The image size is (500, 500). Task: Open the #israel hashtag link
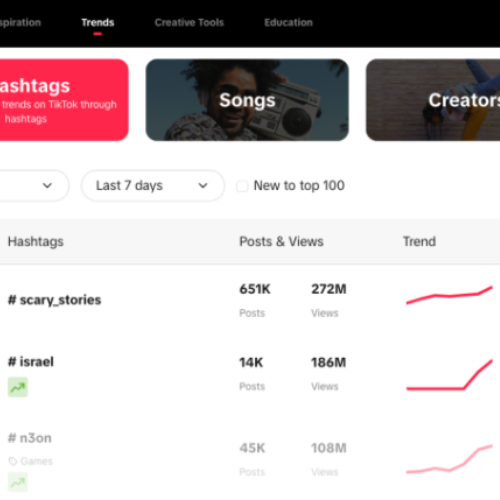coord(31,362)
